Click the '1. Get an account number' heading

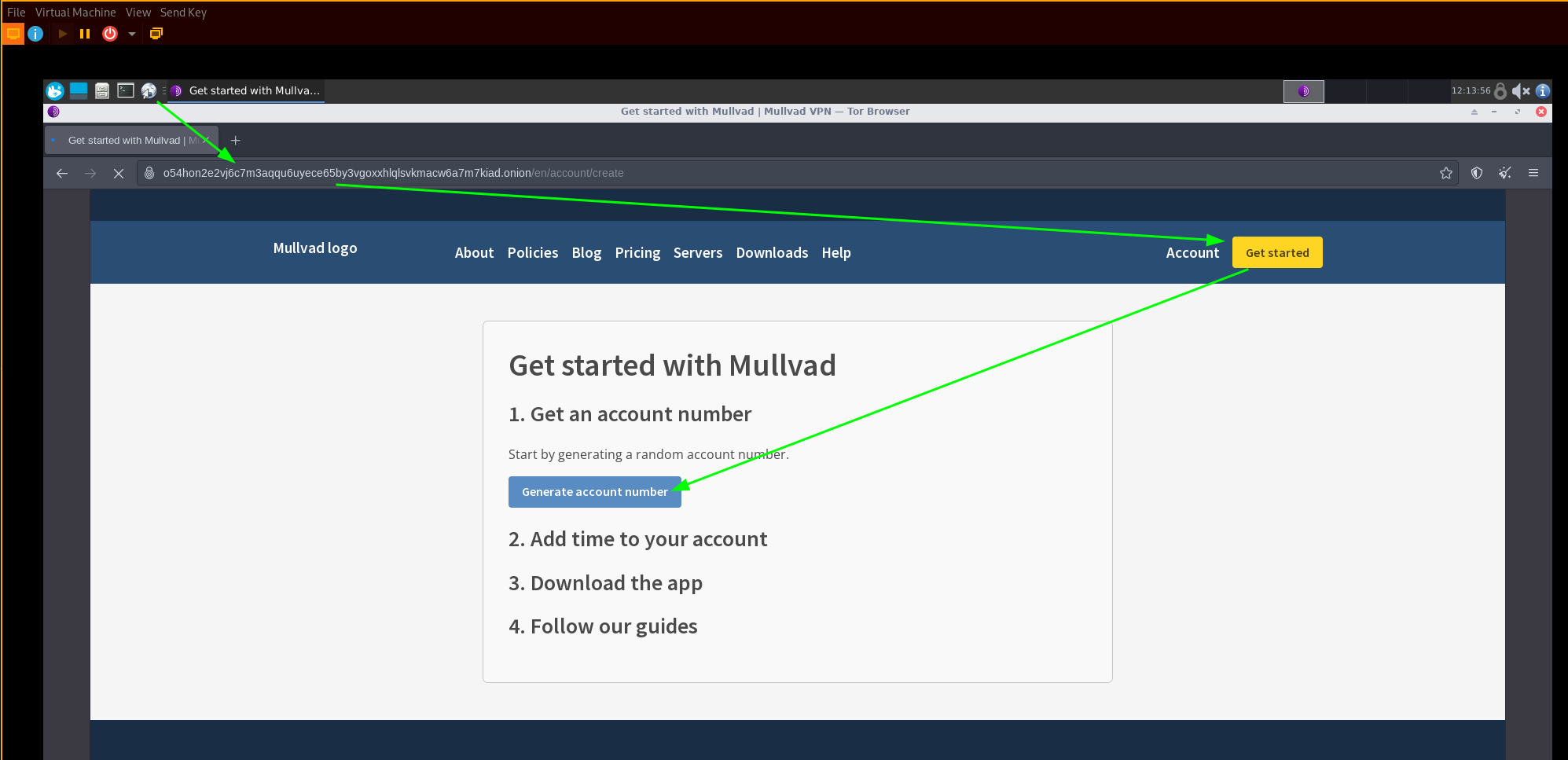point(630,414)
